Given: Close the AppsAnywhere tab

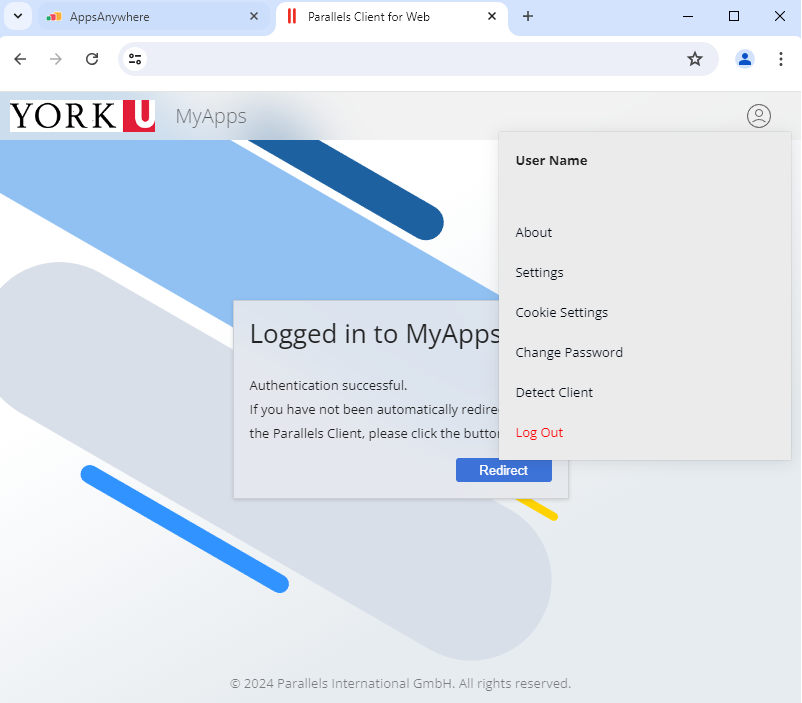Looking at the screenshot, I should pos(254,16).
